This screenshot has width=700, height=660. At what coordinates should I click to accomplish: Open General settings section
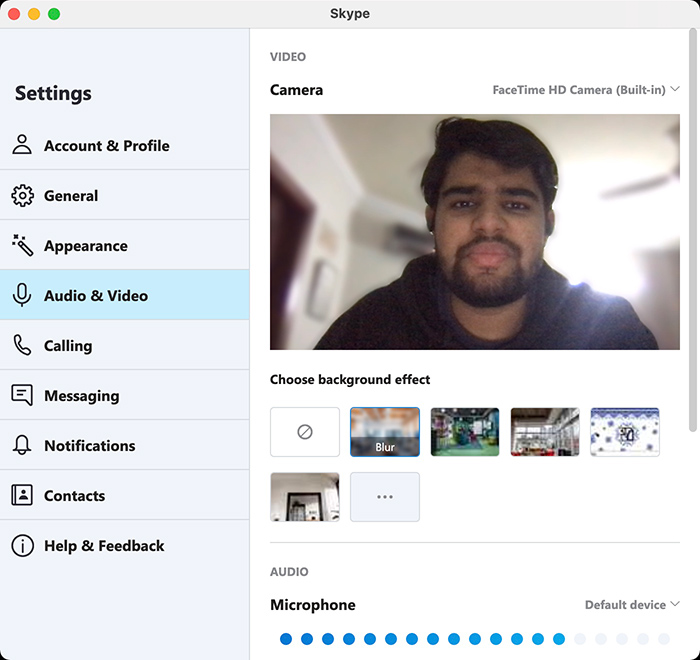coord(125,195)
